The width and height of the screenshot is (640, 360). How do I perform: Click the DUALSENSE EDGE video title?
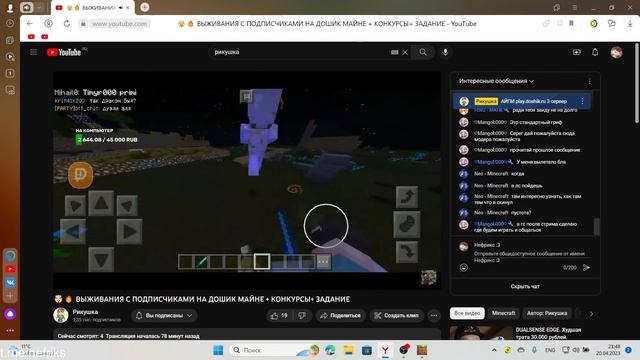tap(548, 333)
